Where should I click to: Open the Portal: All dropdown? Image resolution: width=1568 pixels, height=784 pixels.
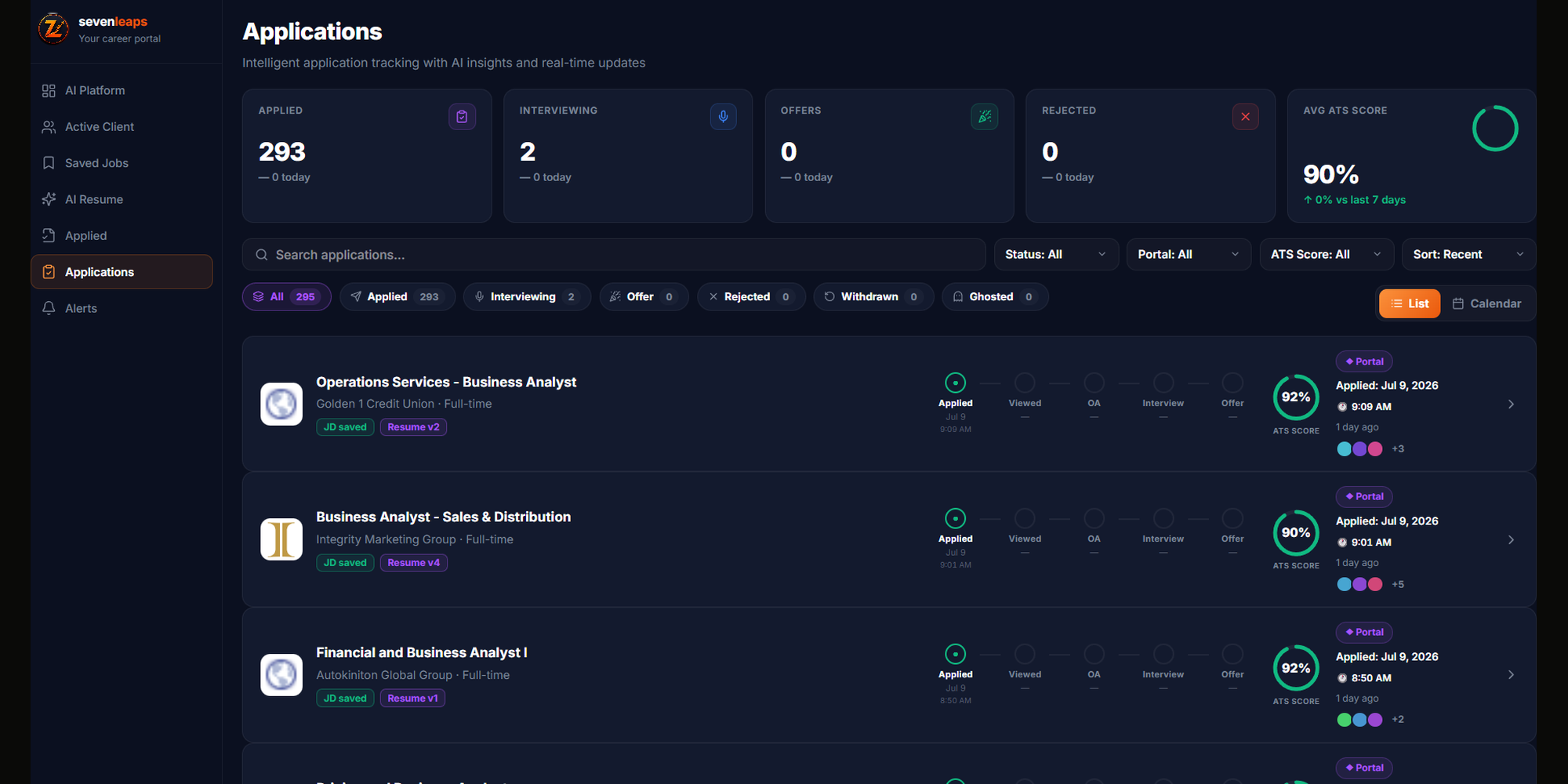(1189, 254)
